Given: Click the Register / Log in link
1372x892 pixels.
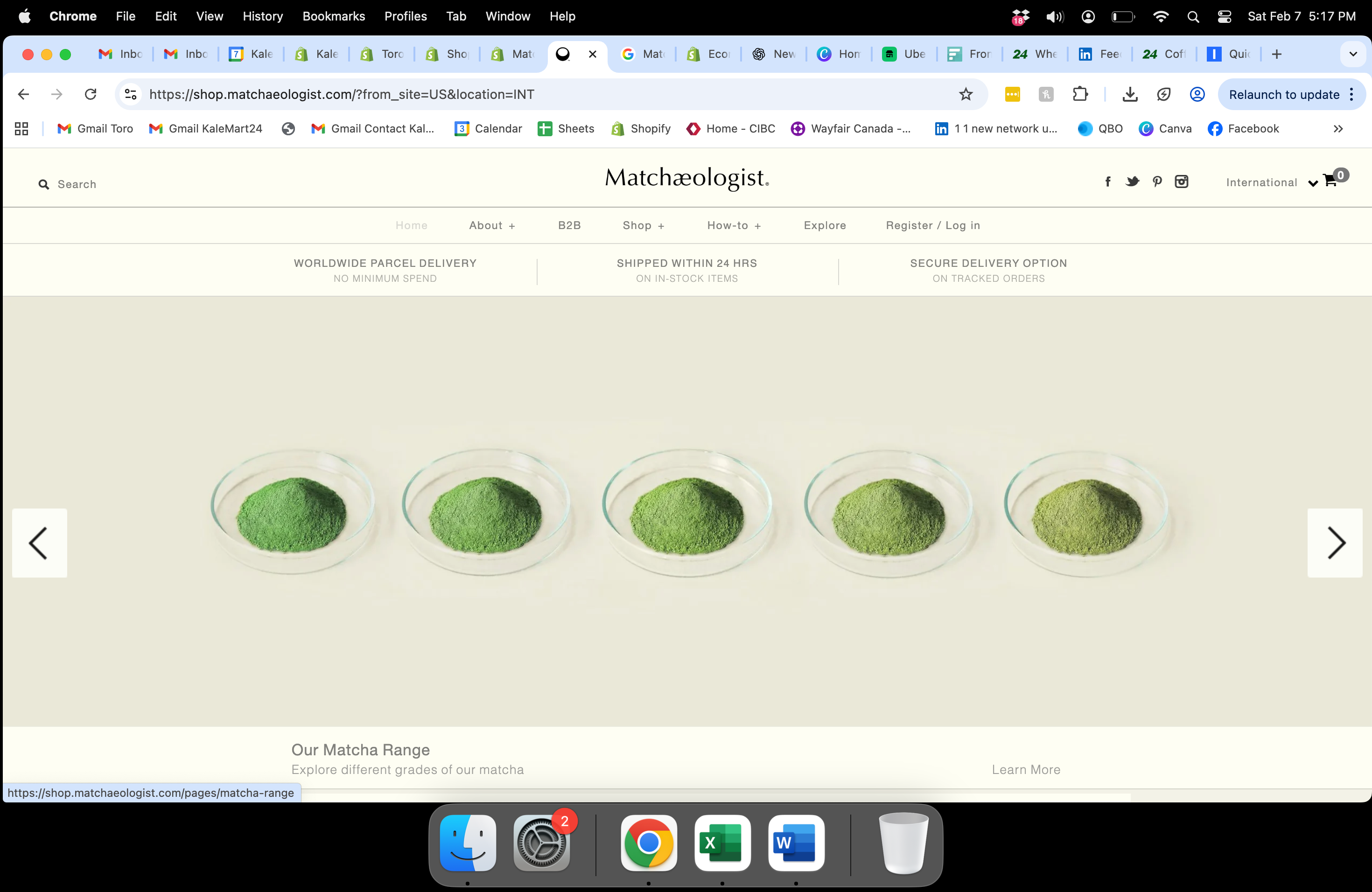Looking at the screenshot, I should coord(933,226).
